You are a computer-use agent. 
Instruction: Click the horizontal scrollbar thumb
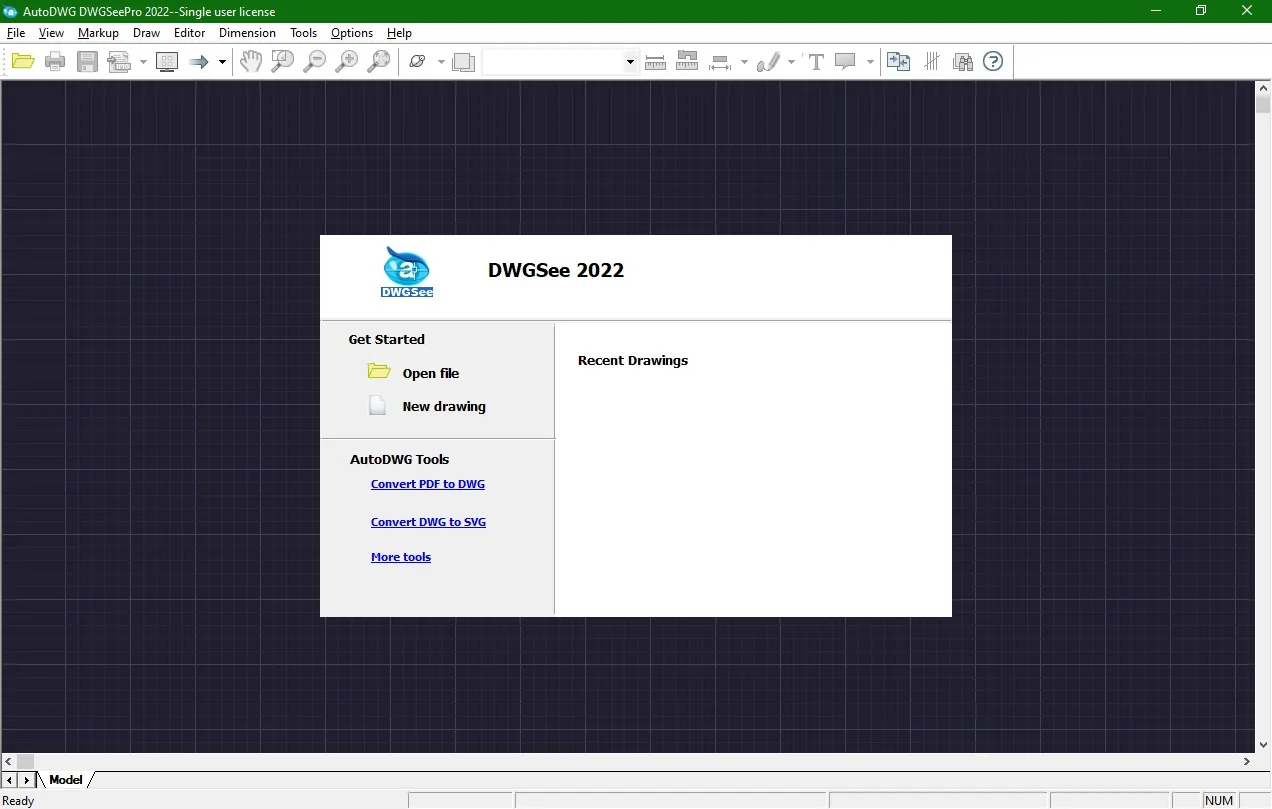(25, 762)
